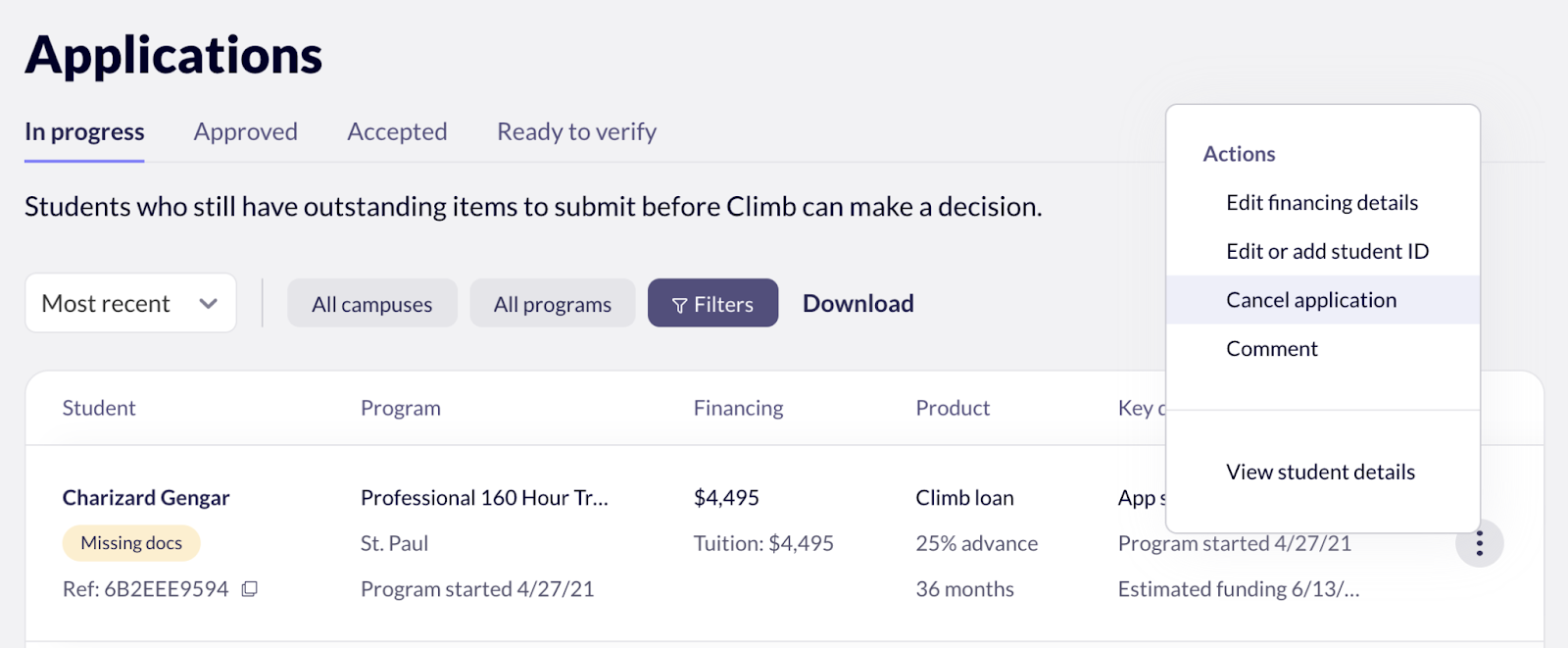Copy the reference number 6B2EEE9594
Viewport: 1568px width, 648px height.
coord(250,589)
